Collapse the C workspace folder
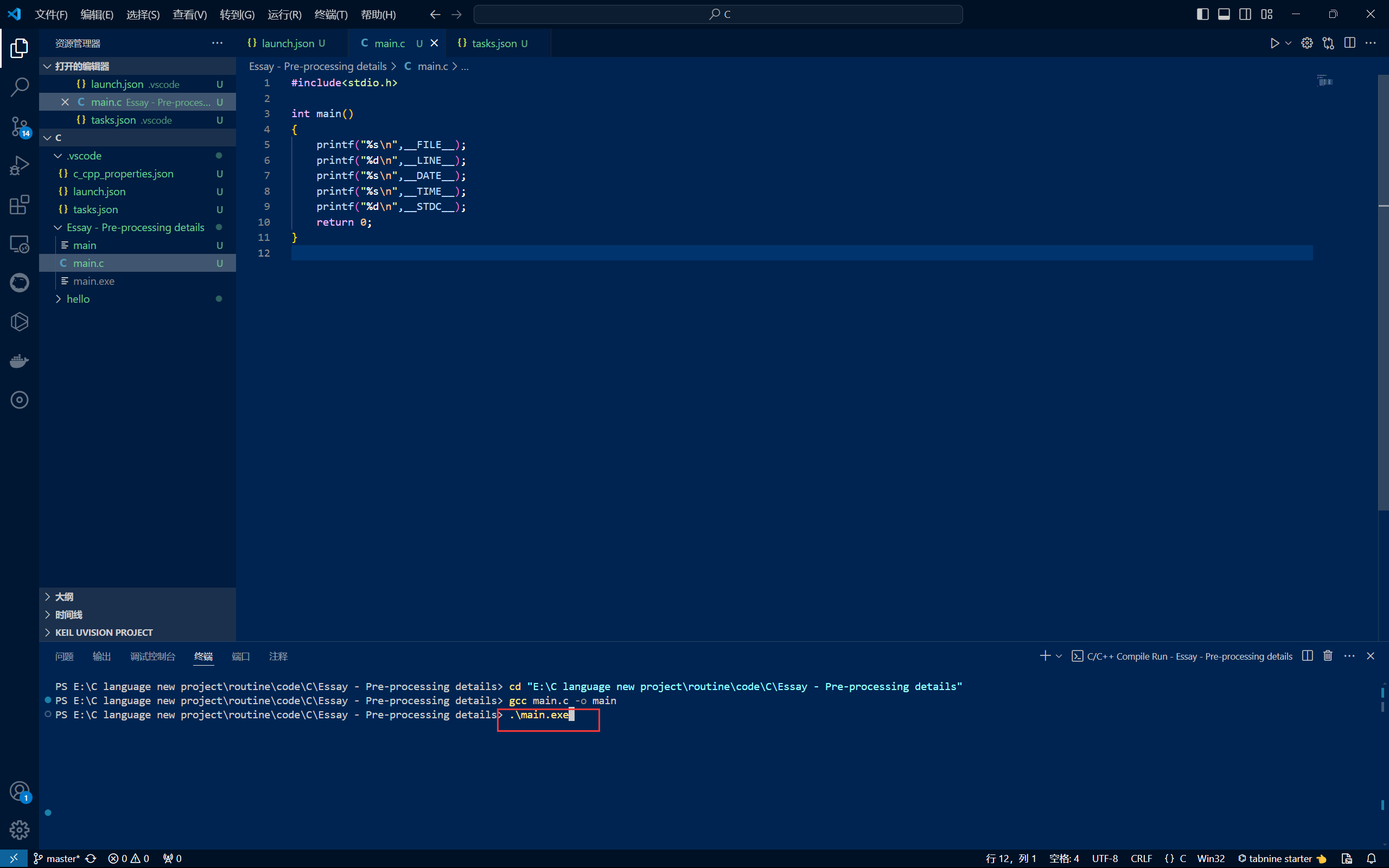Image resolution: width=1389 pixels, height=868 pixels. [x=137, y=138]
